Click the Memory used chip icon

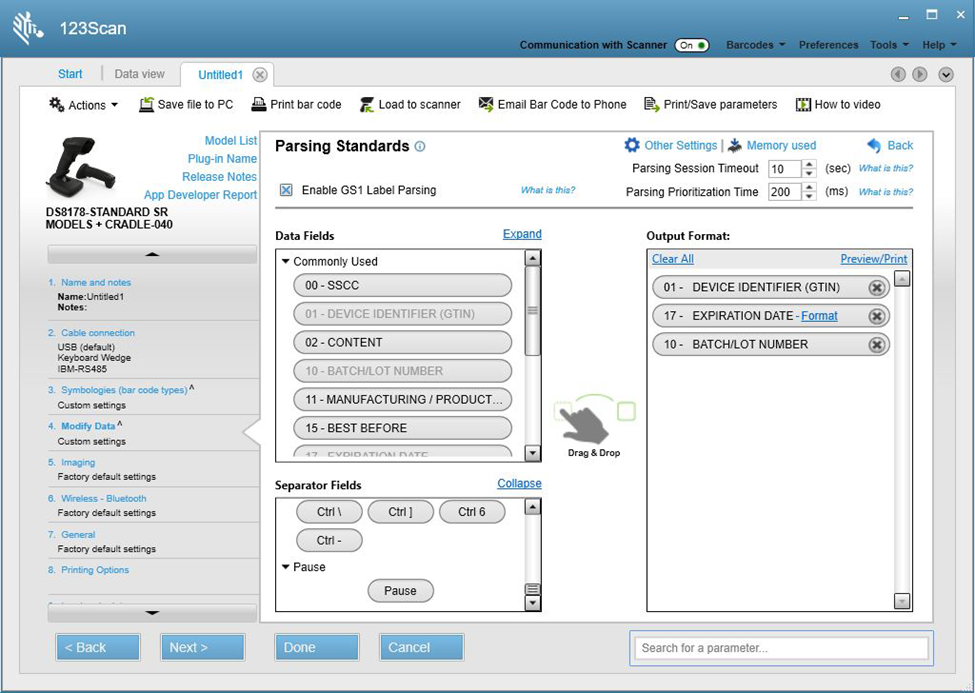(x=735, y=146)
